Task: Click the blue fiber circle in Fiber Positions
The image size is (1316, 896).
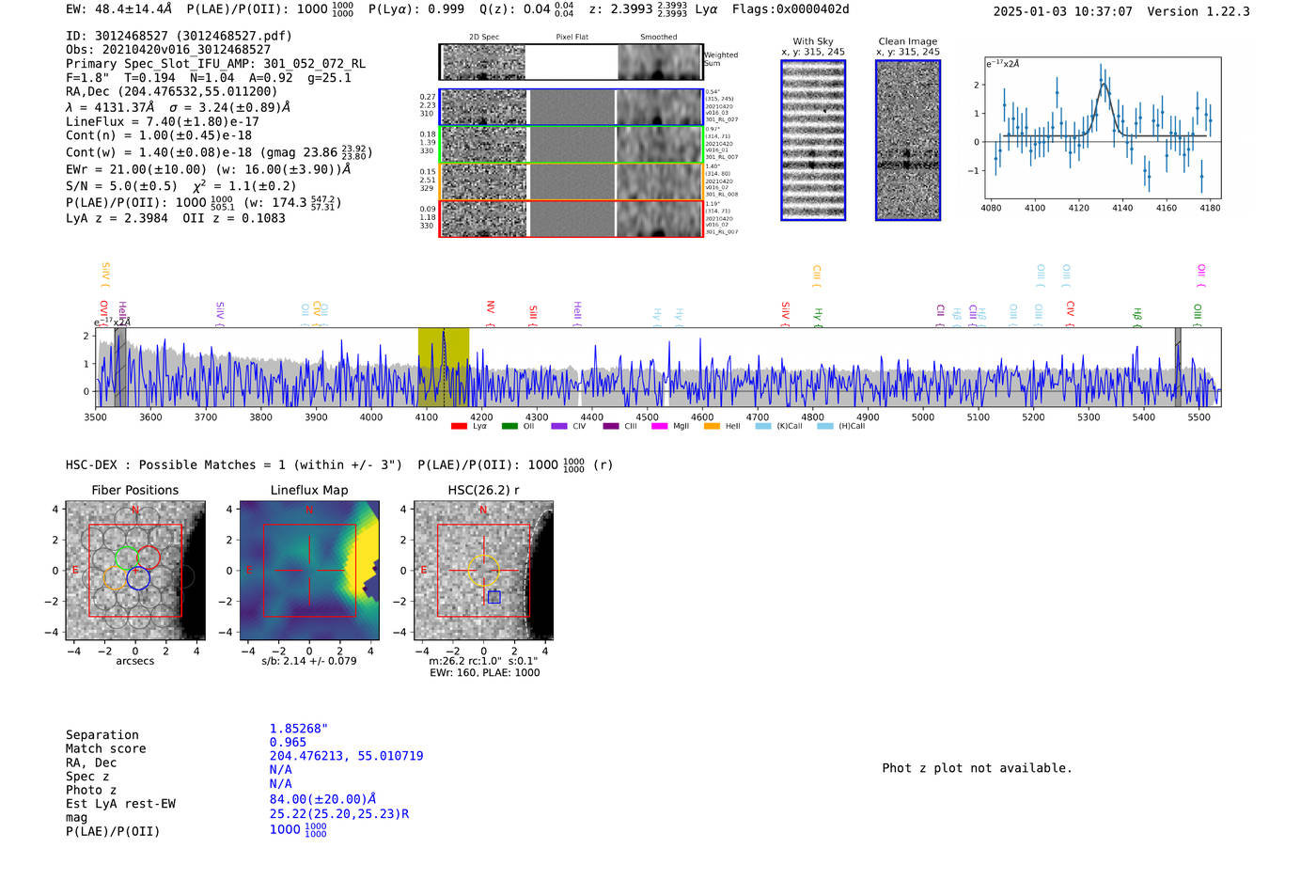Action: coord(138,578)
